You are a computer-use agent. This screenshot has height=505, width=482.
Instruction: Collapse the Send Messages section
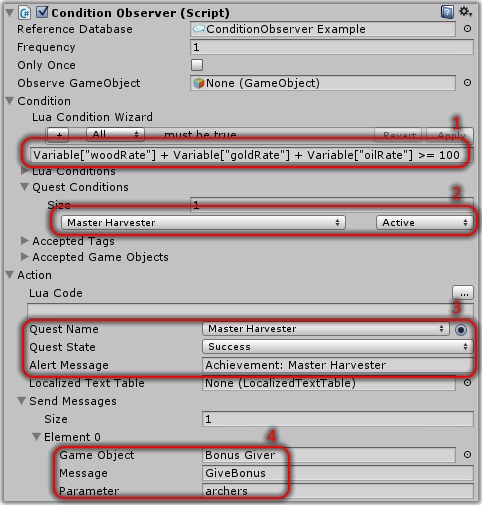coord(22,401)
